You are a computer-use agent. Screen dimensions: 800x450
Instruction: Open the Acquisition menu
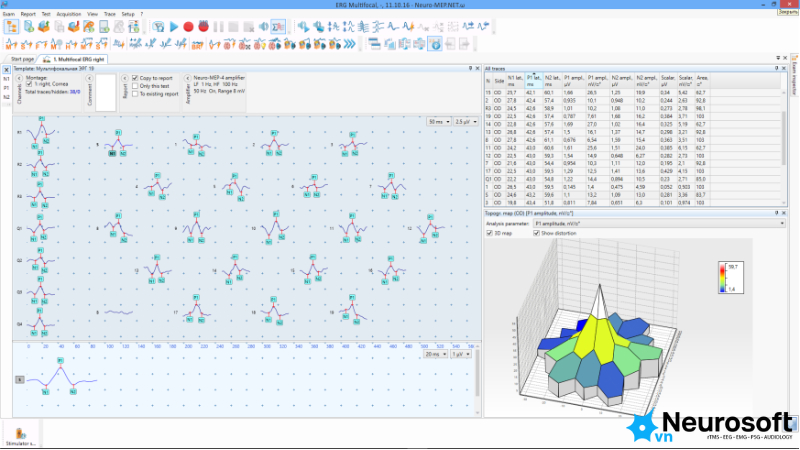tap(69, 14)
